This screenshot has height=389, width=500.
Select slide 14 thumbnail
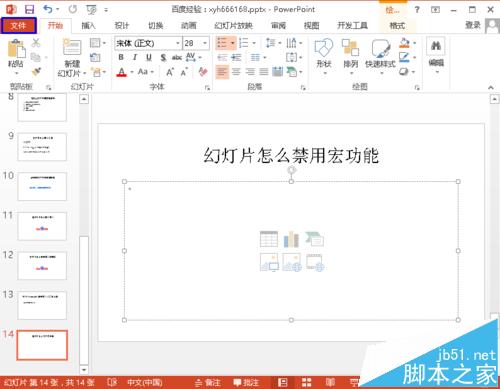click(x=42, y=345)
